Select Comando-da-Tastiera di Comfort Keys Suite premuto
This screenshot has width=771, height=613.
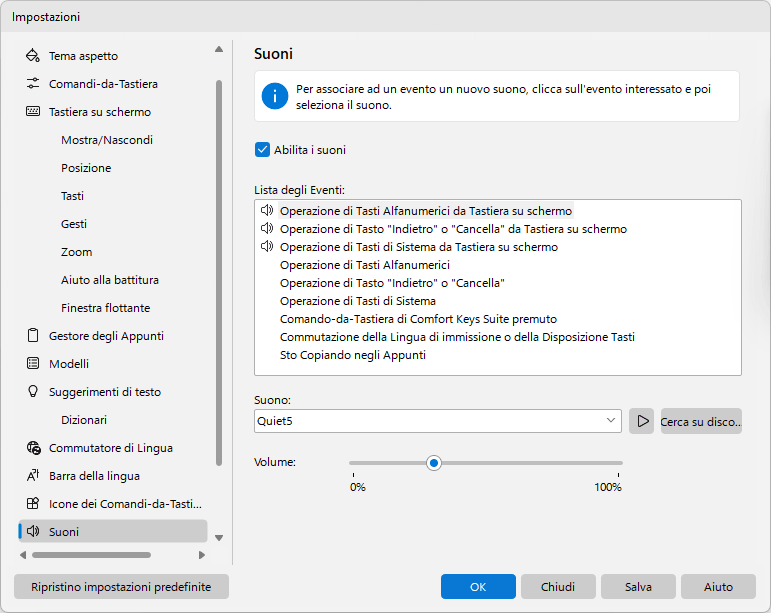pyautogui.click(x=418, y=319)
